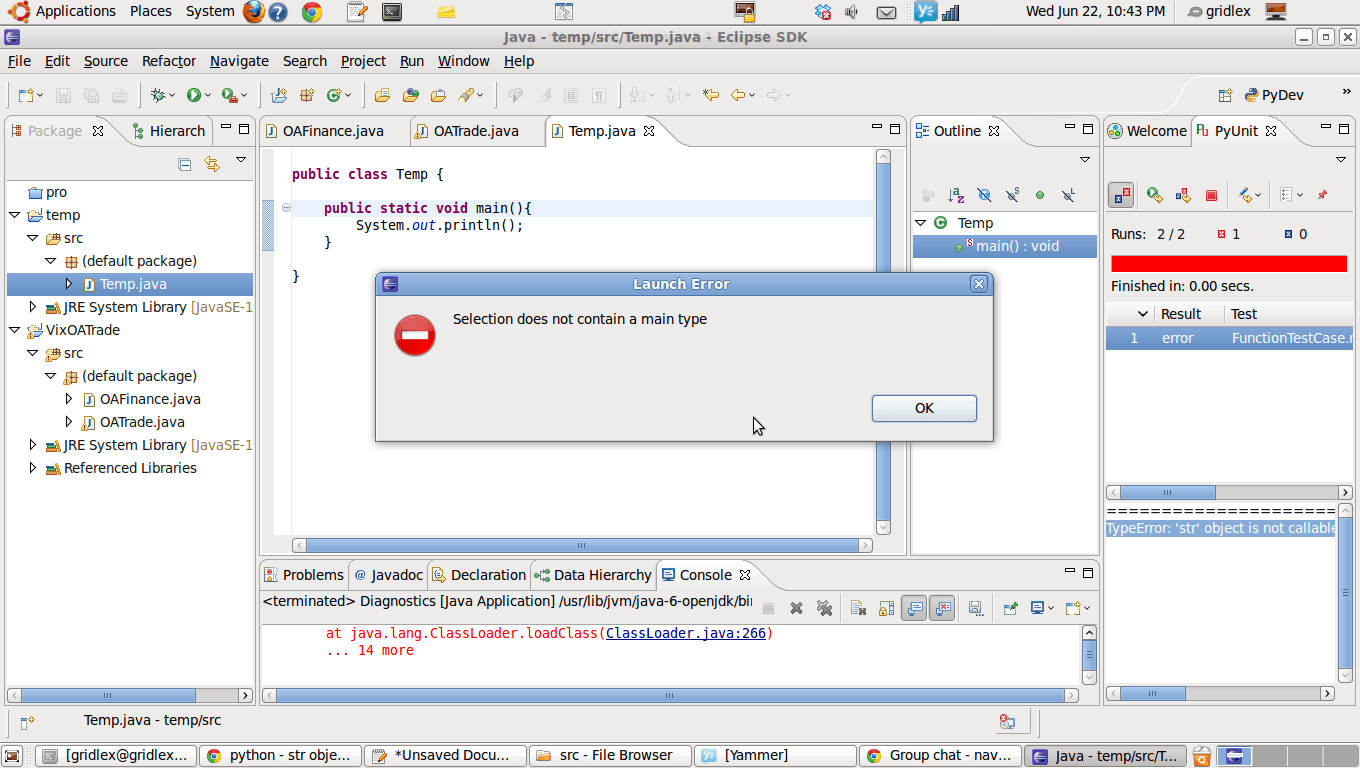This screenshot has height=768, width=1360.
Task: Toggle Show Console When Error Changes
Action: pyautogui.click(x=942, y=607)
